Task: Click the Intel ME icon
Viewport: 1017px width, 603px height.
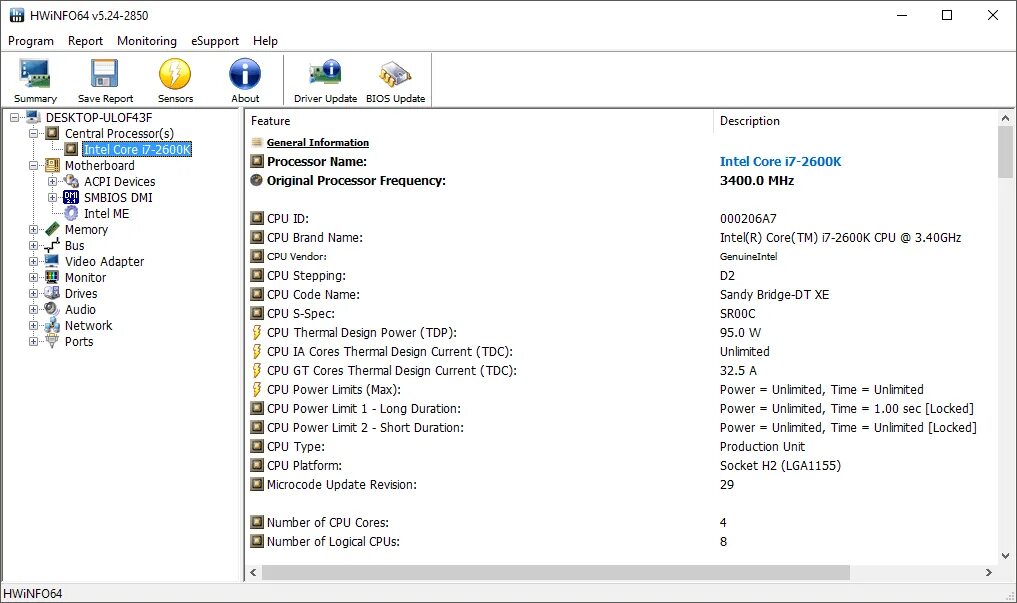Action: point(71,213)
